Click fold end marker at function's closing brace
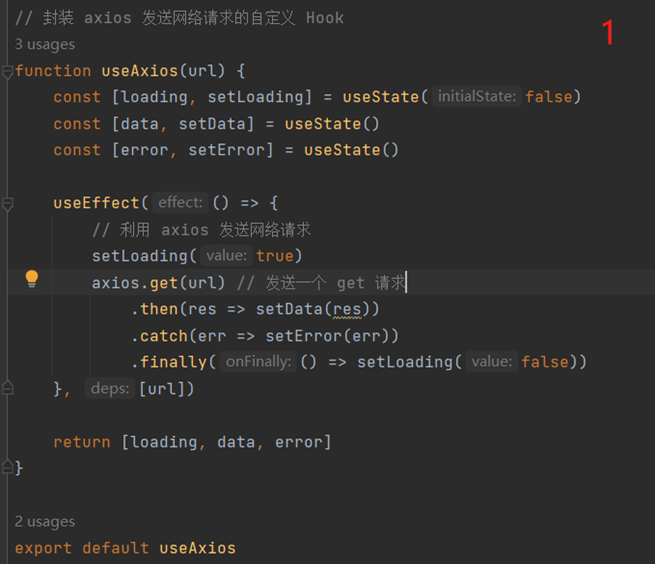The image size is (655, 564). [8, 467]
